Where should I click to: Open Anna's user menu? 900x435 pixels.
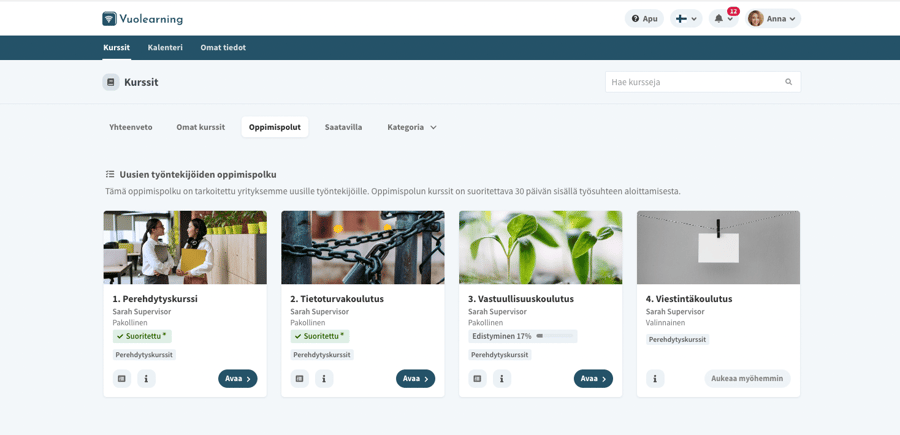click(x=773, y=18)
